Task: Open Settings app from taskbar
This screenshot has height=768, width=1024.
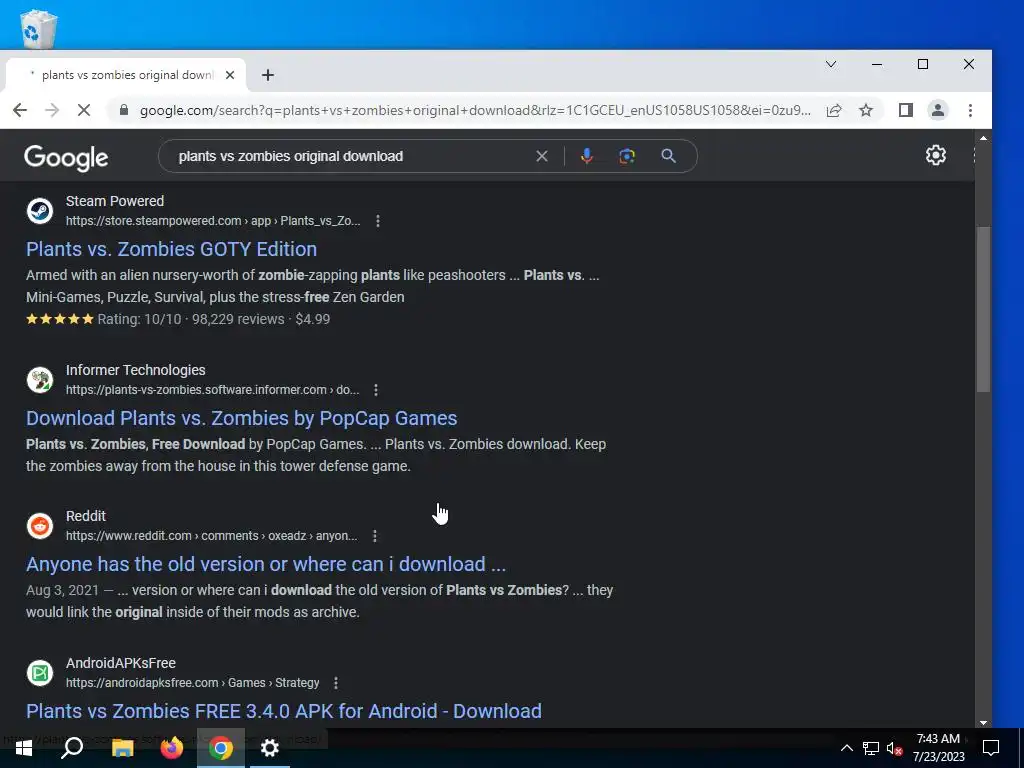Action: tap(270, 748)
